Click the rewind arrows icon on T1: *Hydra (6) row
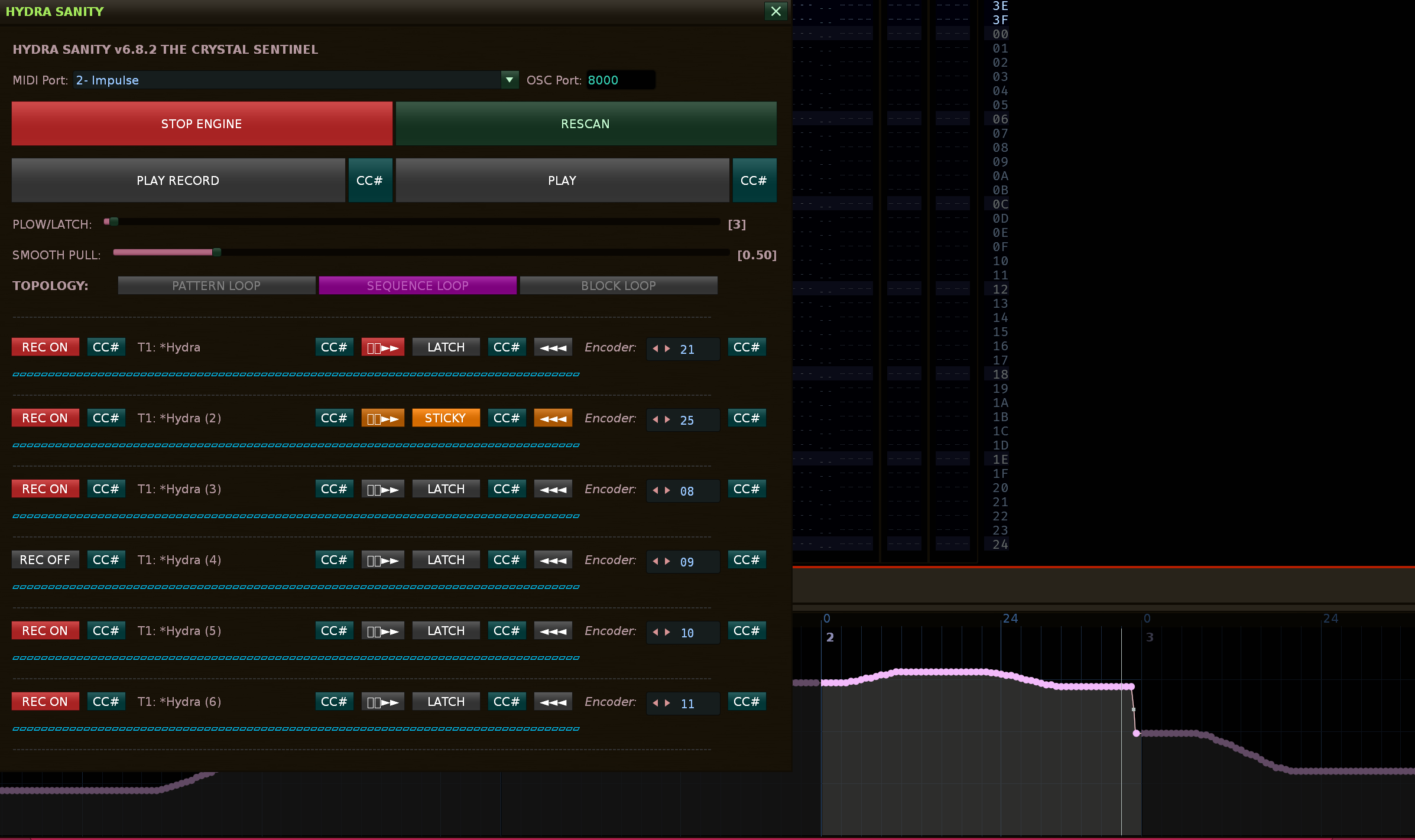 [x=553, y=702]
